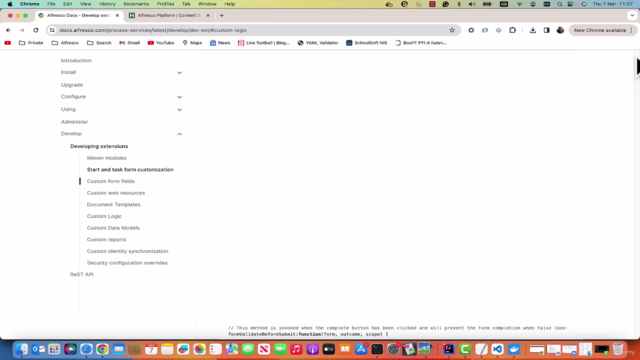Go to Custom Data Models section
640x360 pixels.
click(x=113, y=228)
